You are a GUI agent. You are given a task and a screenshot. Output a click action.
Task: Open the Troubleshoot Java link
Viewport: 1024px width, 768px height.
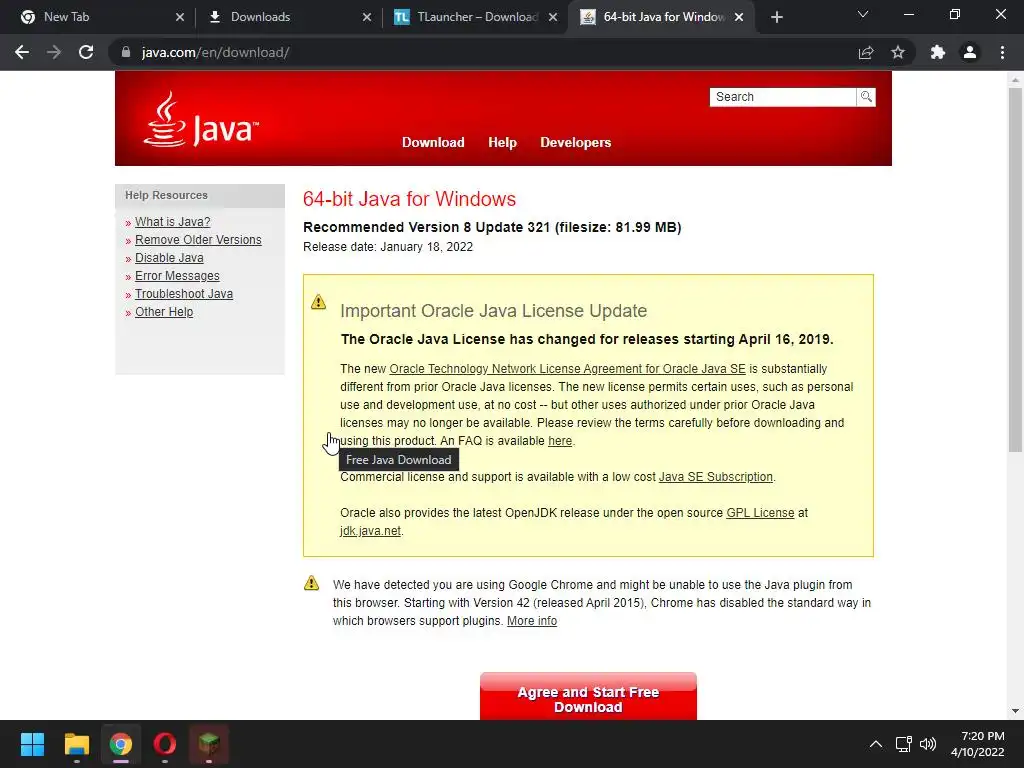(x=184, y=294)
